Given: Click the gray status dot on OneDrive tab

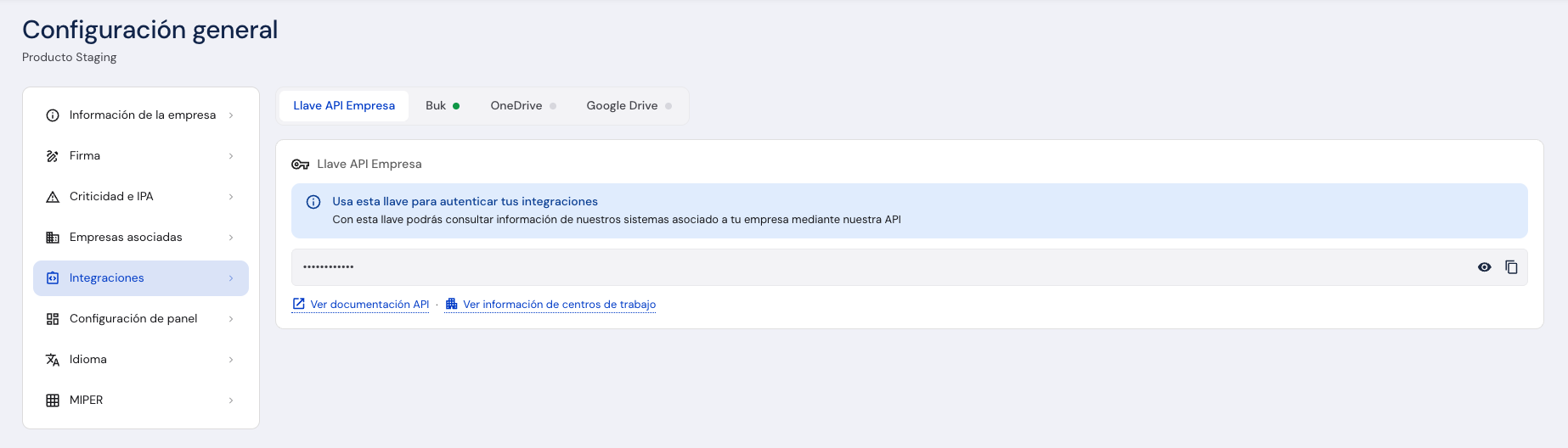Looking at the screenshot, I should [553, 106].
